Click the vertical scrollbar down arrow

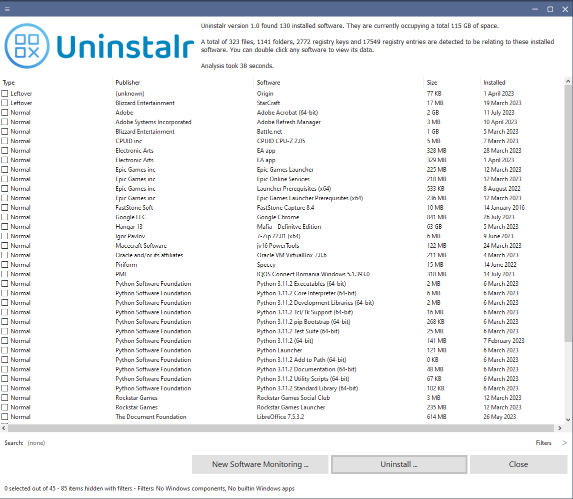pos(568,420)
